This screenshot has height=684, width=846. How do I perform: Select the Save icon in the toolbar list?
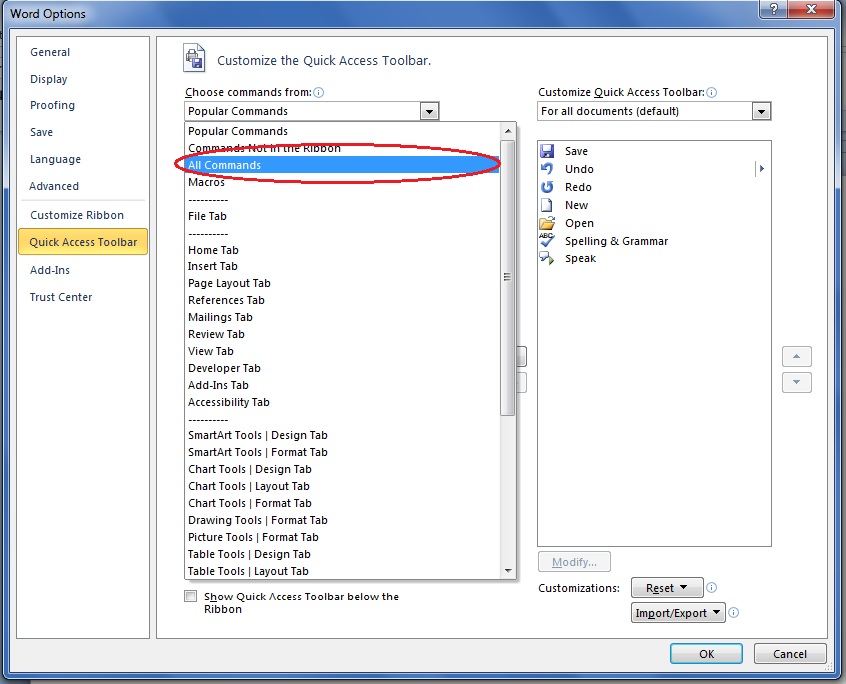click(x=545, y=151)
